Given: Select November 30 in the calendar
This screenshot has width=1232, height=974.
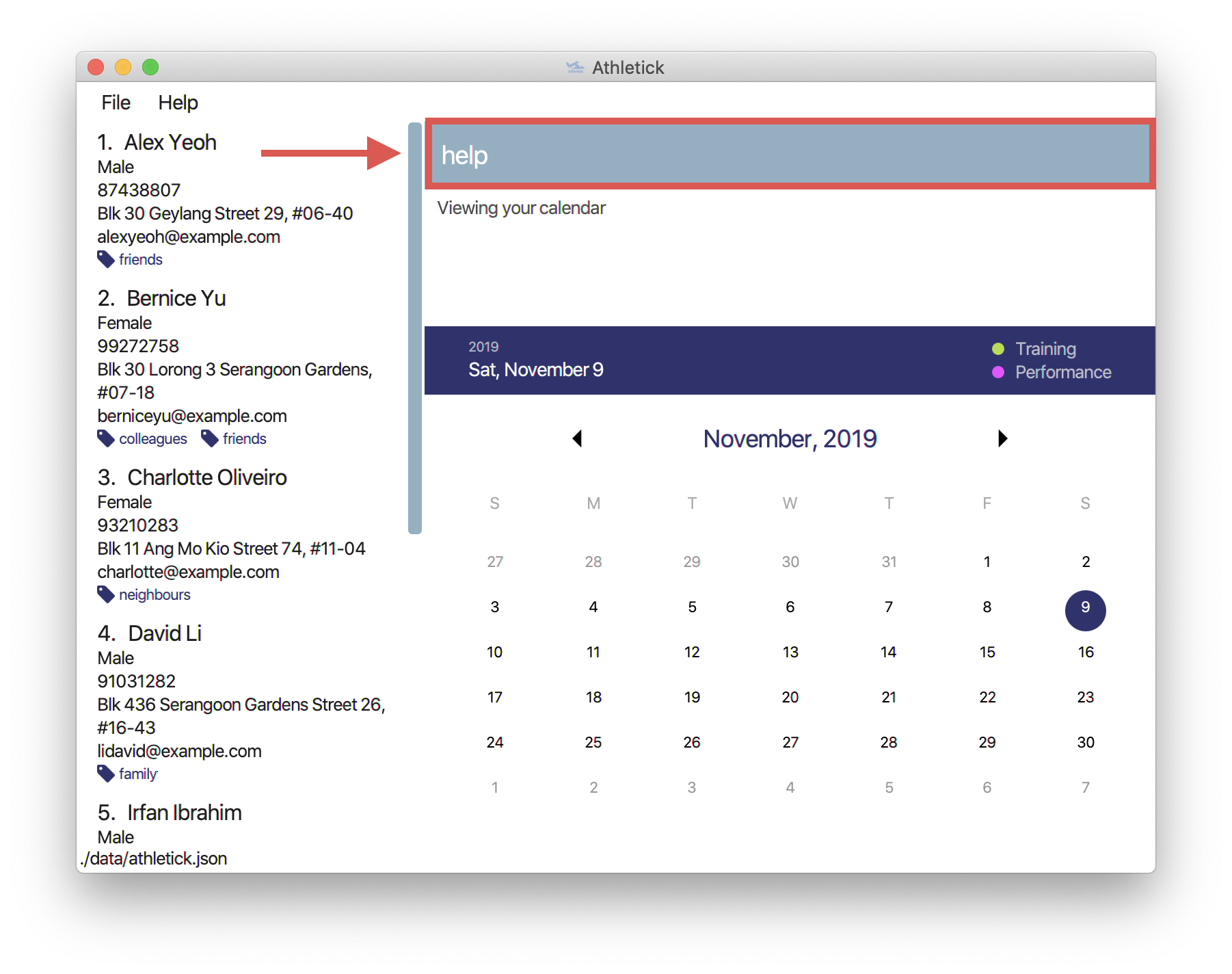Looking at the screenshot, I should coord(1085,743).
